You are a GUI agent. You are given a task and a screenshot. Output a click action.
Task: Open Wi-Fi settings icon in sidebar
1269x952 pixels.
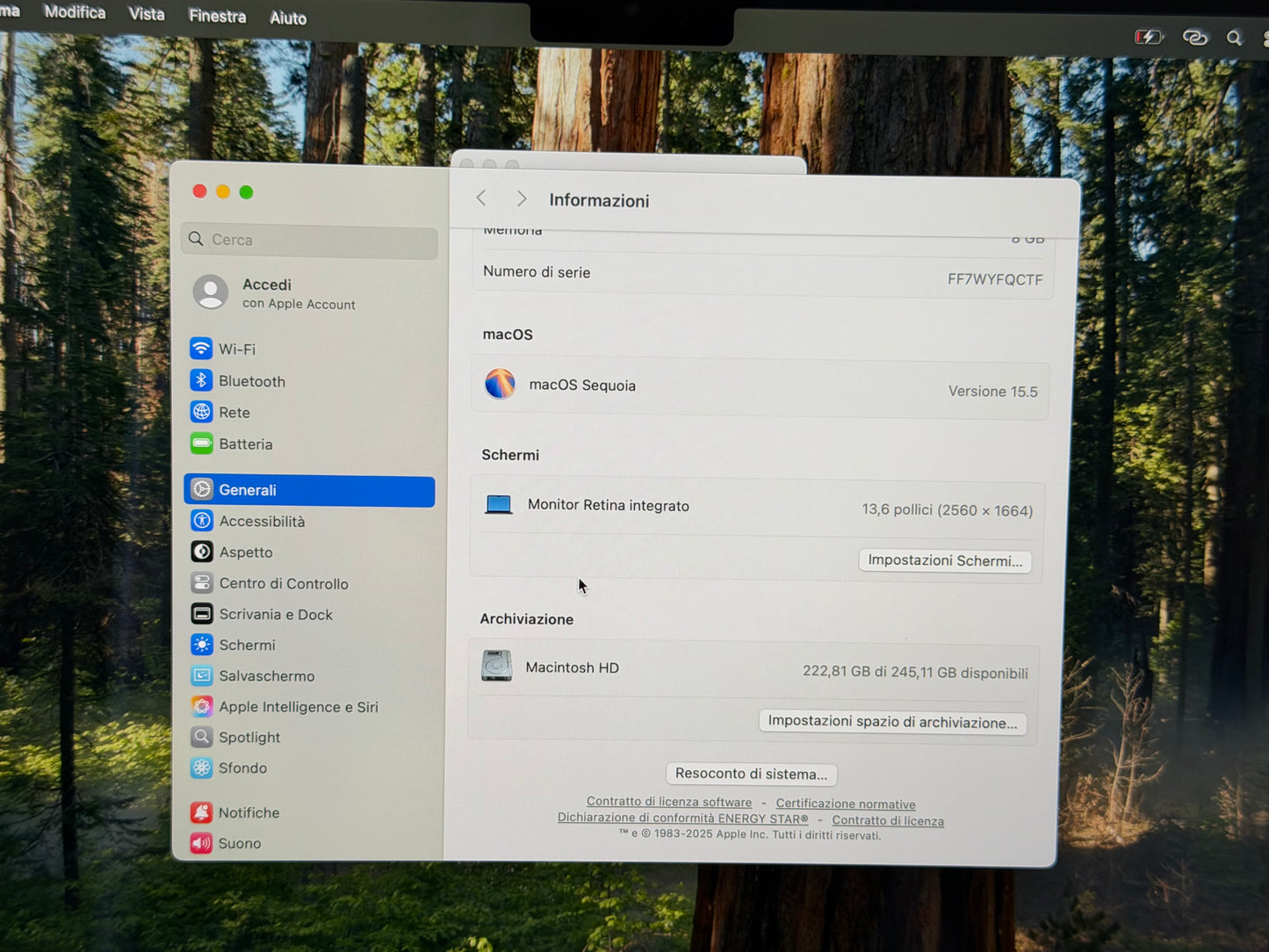201,349
